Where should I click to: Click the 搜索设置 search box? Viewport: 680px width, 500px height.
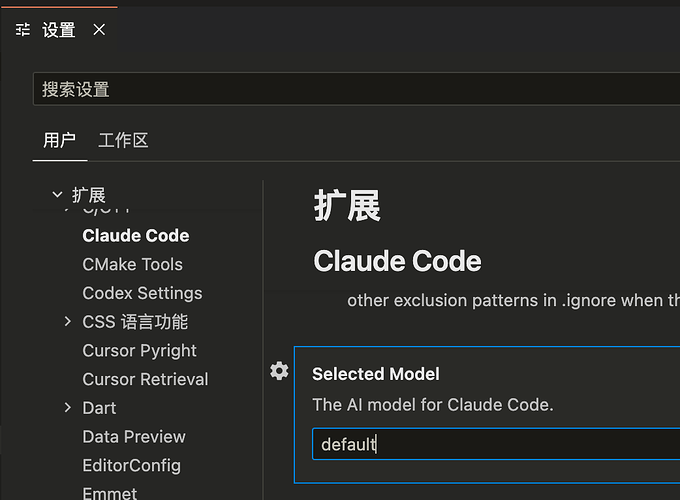pos(356,89)
